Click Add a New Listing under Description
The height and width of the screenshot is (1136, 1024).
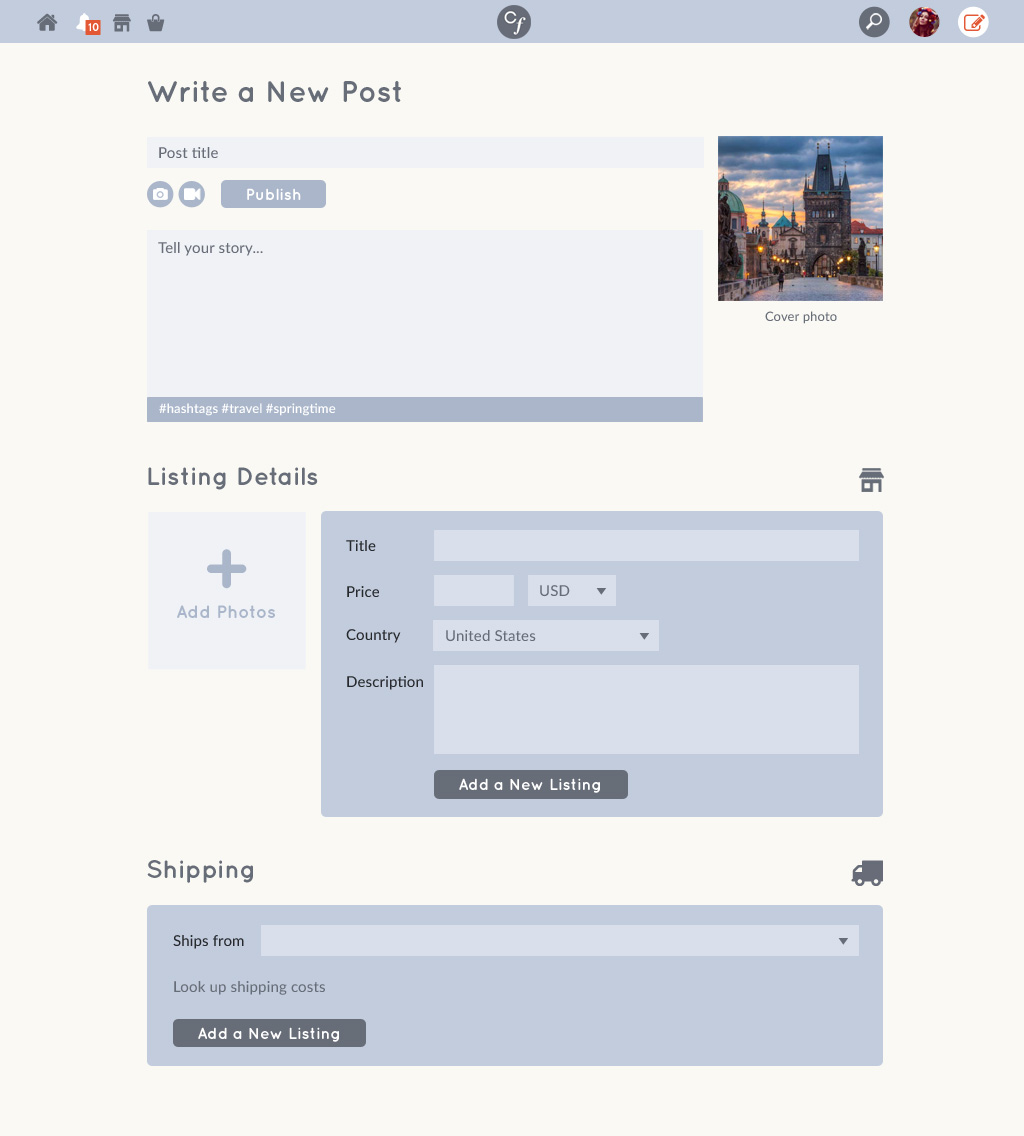[x=530, y=785]
